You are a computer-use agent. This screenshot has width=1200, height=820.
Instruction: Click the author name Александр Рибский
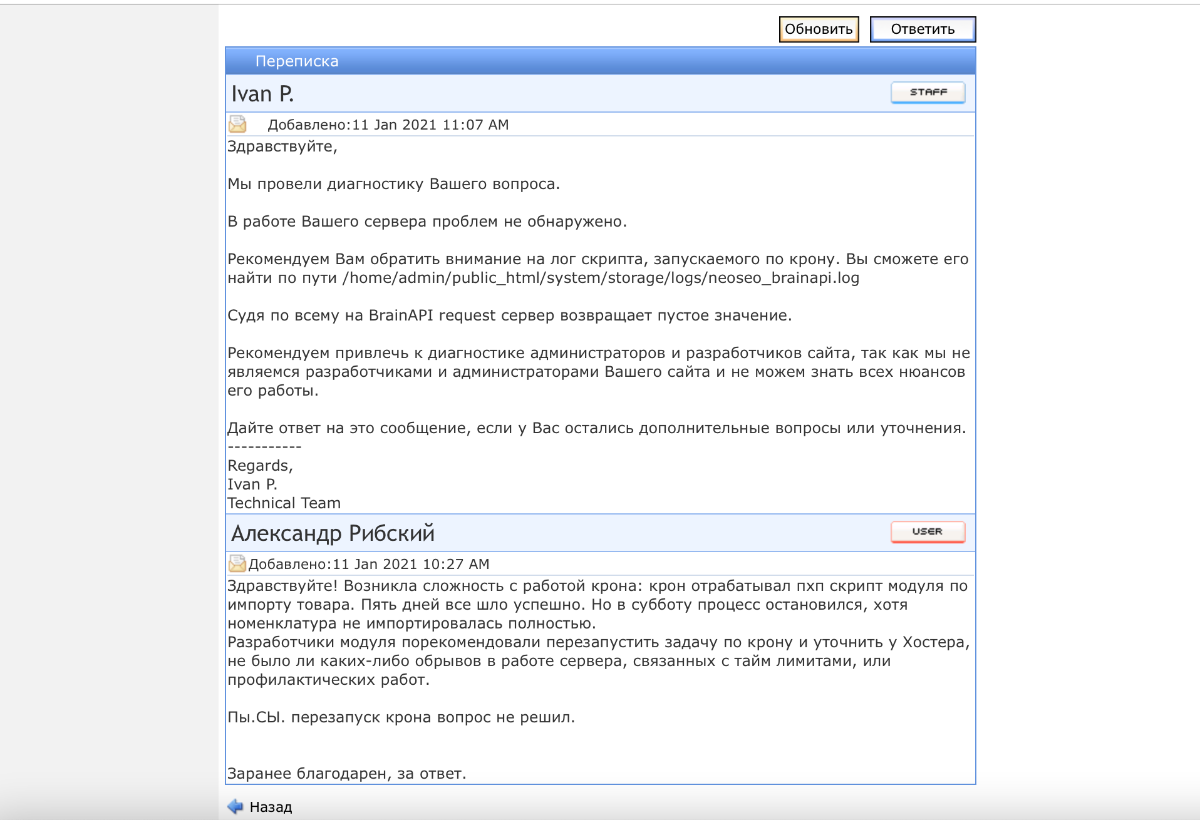point(333,533)
